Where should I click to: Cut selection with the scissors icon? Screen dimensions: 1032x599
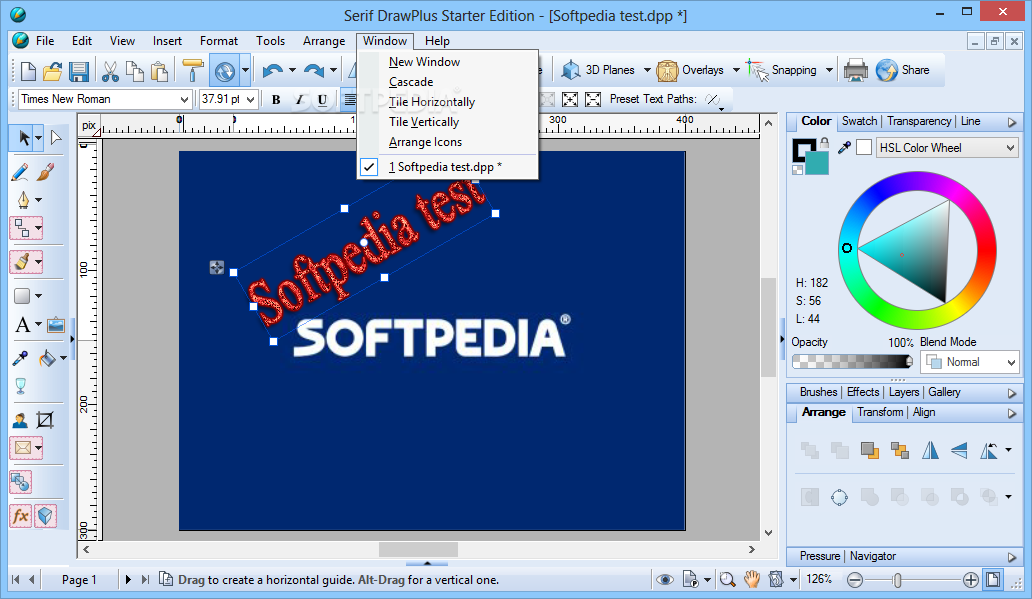tap(110, 70)
